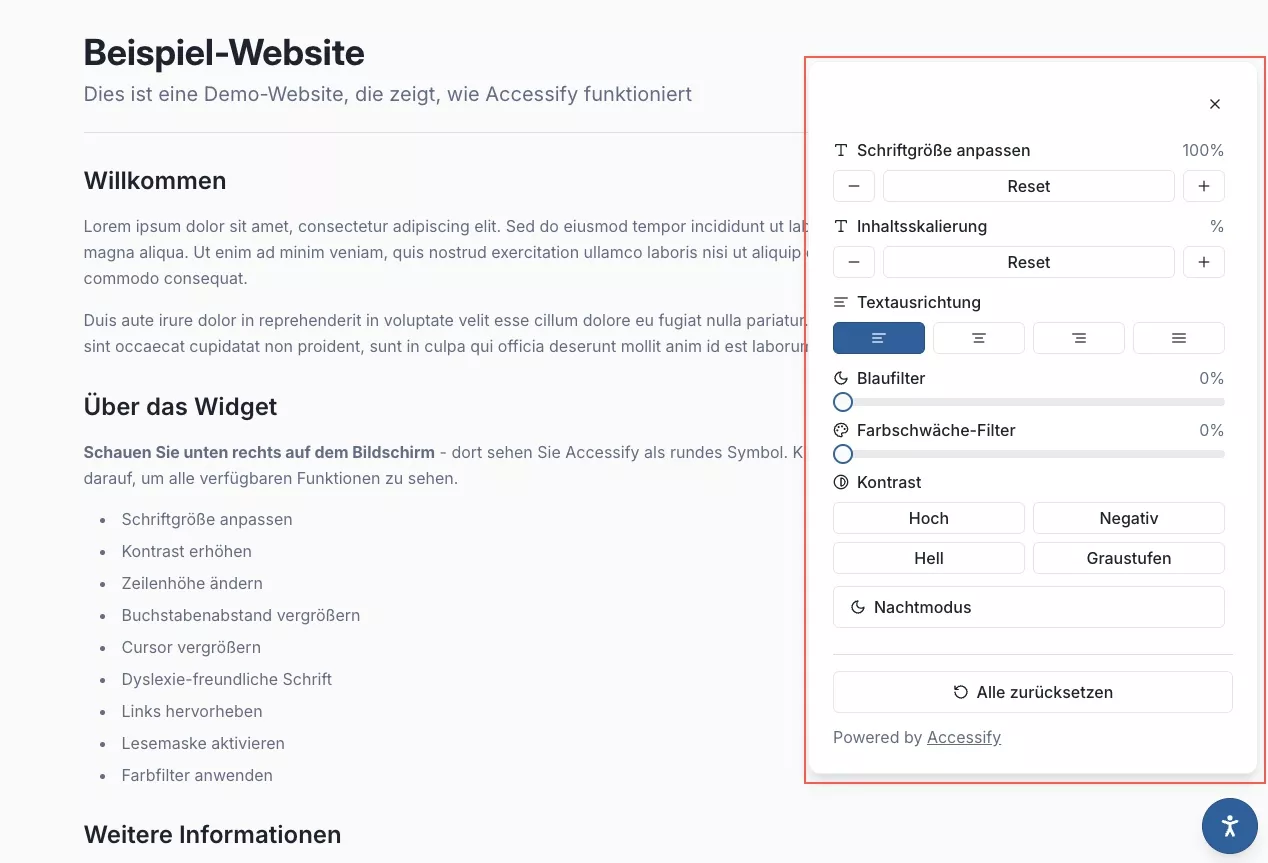Reset the Inhaltsskalierung setting
The height and width of the screenshot is (863, 1268).
coord(1028,262)
